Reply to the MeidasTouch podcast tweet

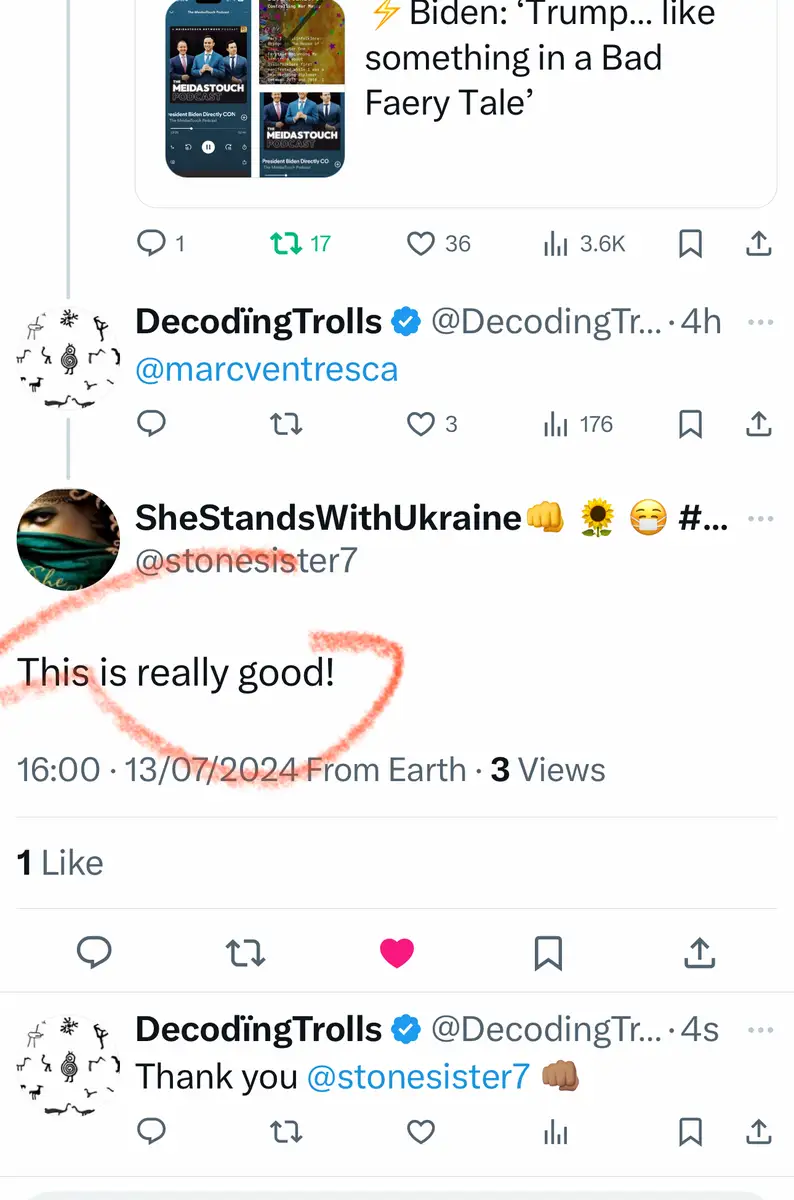[151, 243]
